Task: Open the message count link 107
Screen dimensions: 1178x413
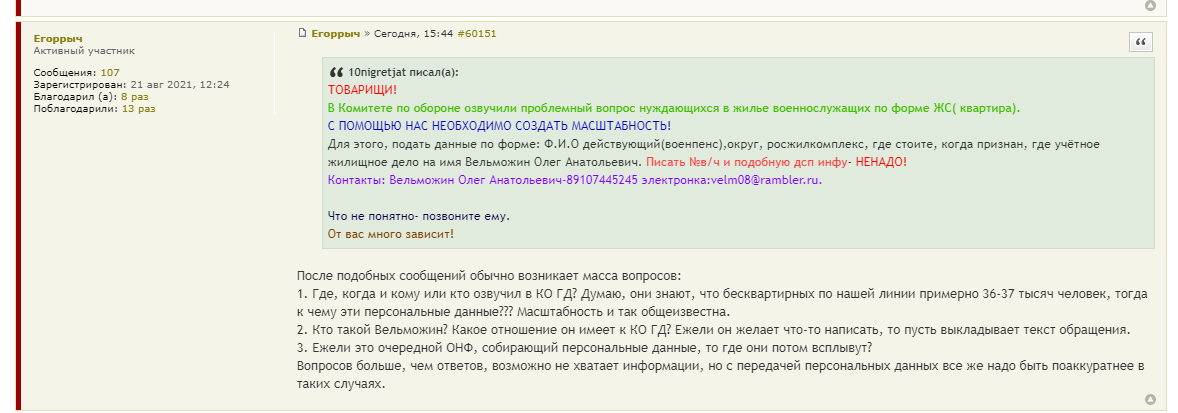Action: pyautogui.click(x=110, y=73)
